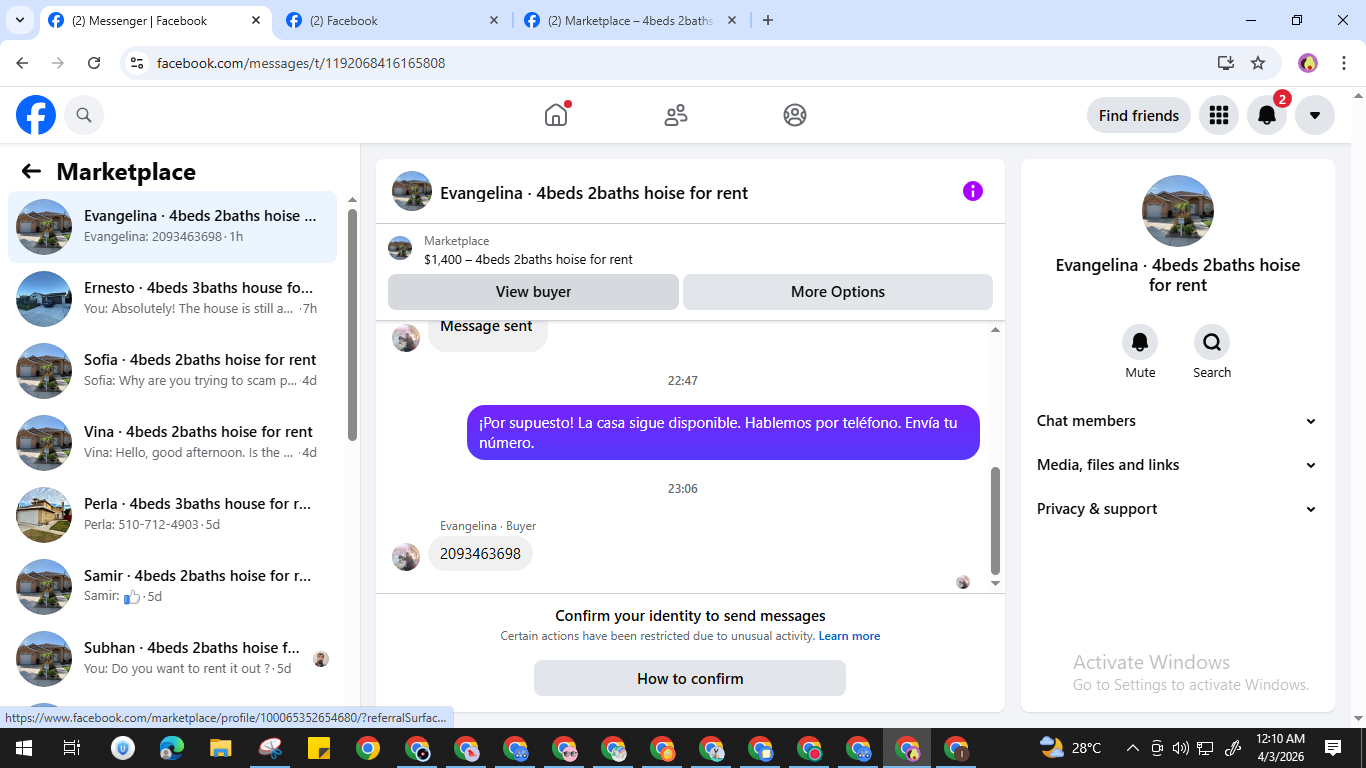Image resolution: width=1366 pixels, height=768 pixels.
Task: Open Task View on the taskbar
Action: (x=72, y=748)
